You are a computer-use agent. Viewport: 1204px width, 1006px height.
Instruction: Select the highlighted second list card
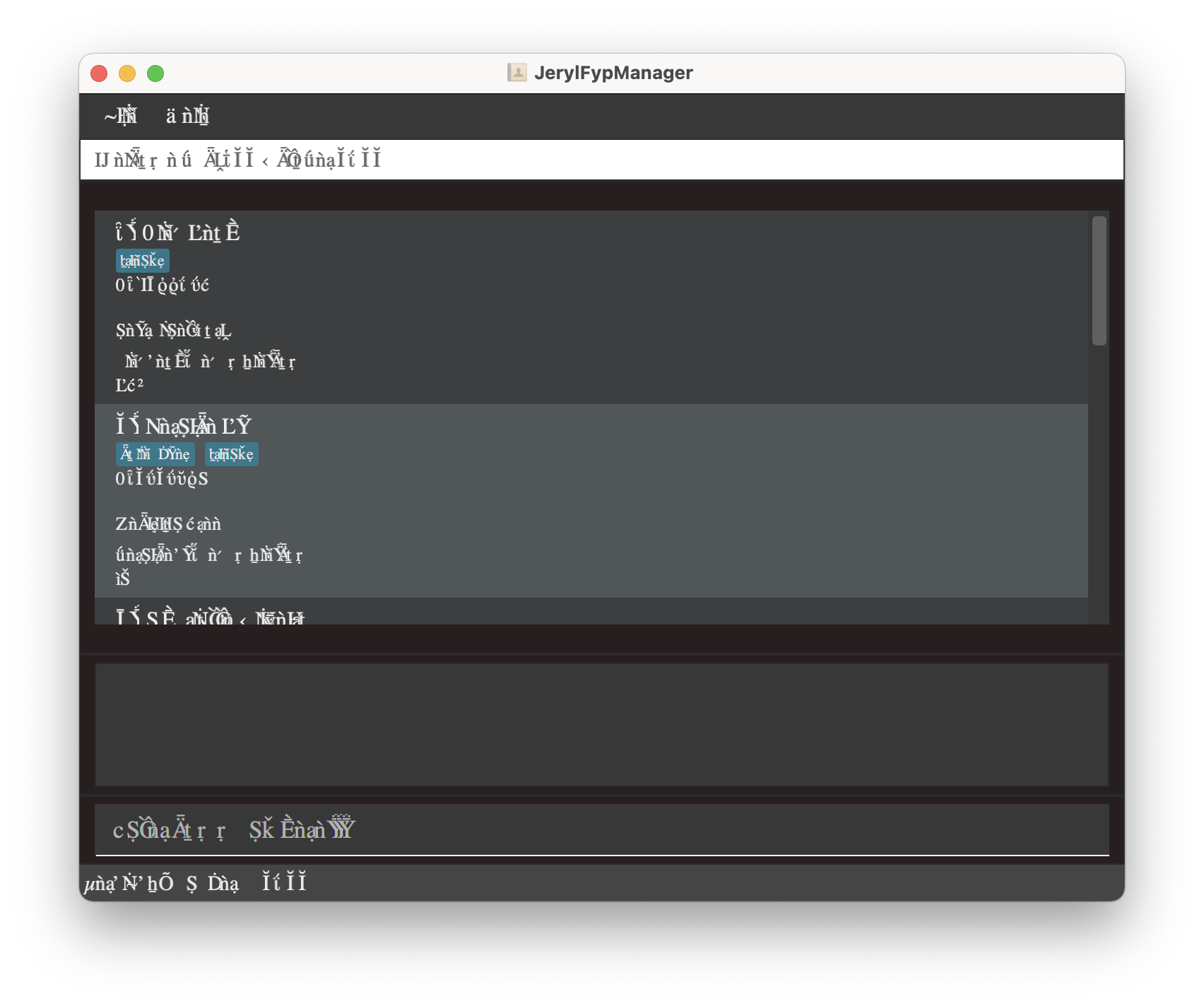591,501
